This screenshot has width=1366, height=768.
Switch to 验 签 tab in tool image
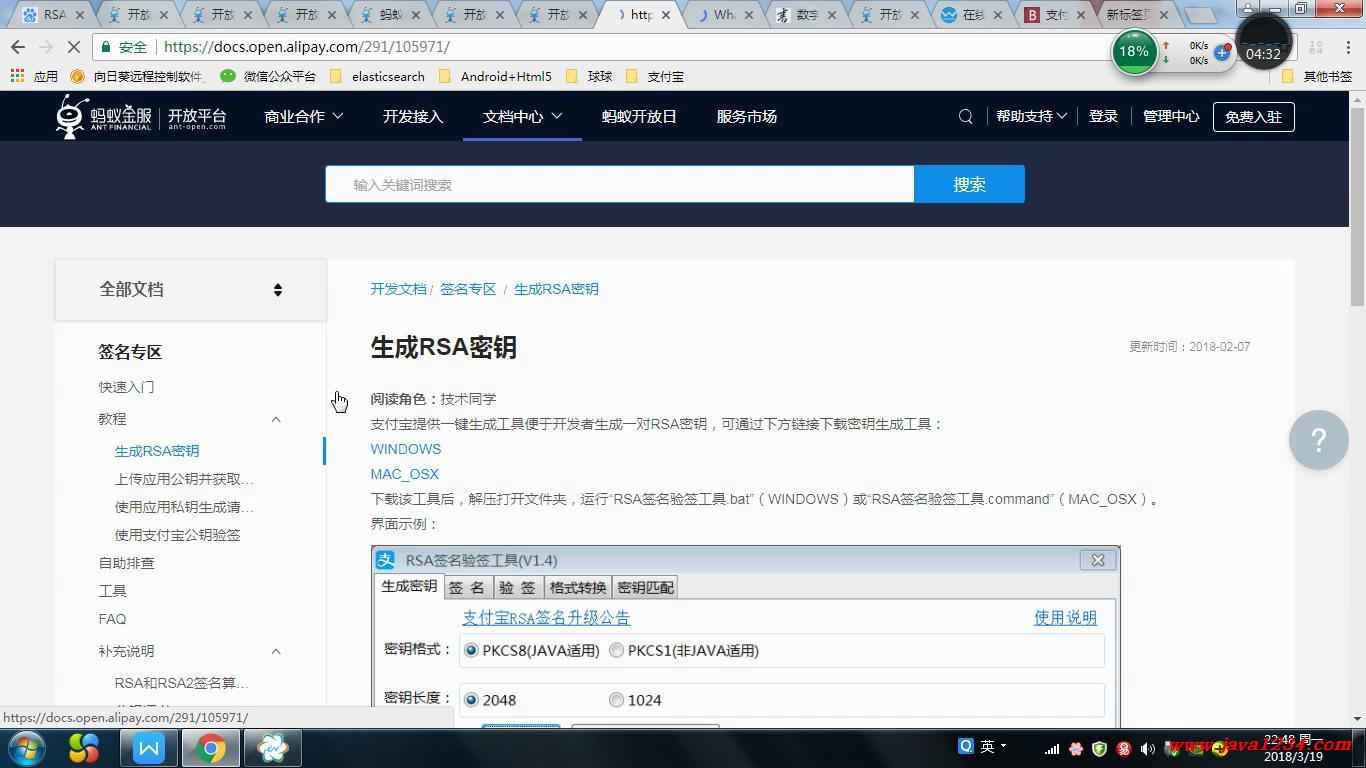point(518,588)
